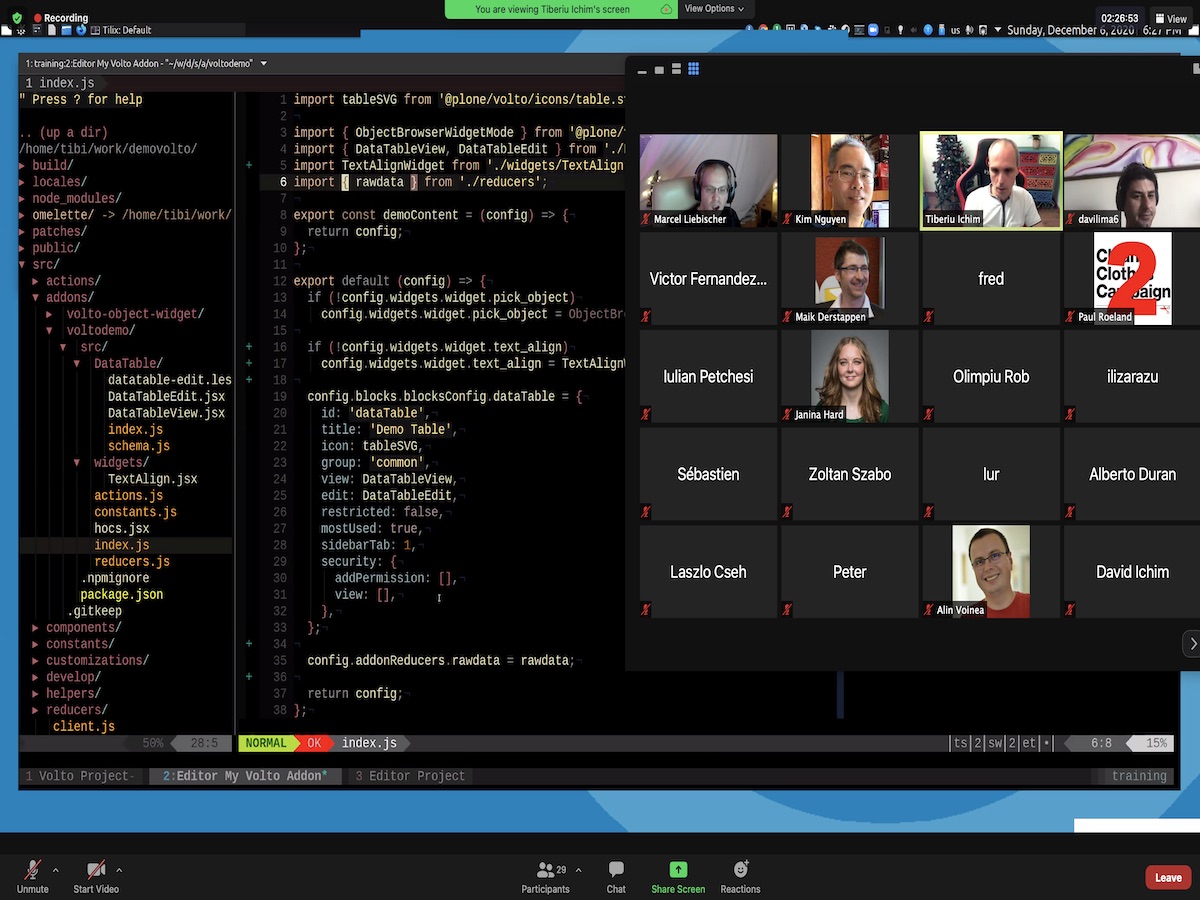Select Alin Voinea's profile photo tile

click(991, 572)
